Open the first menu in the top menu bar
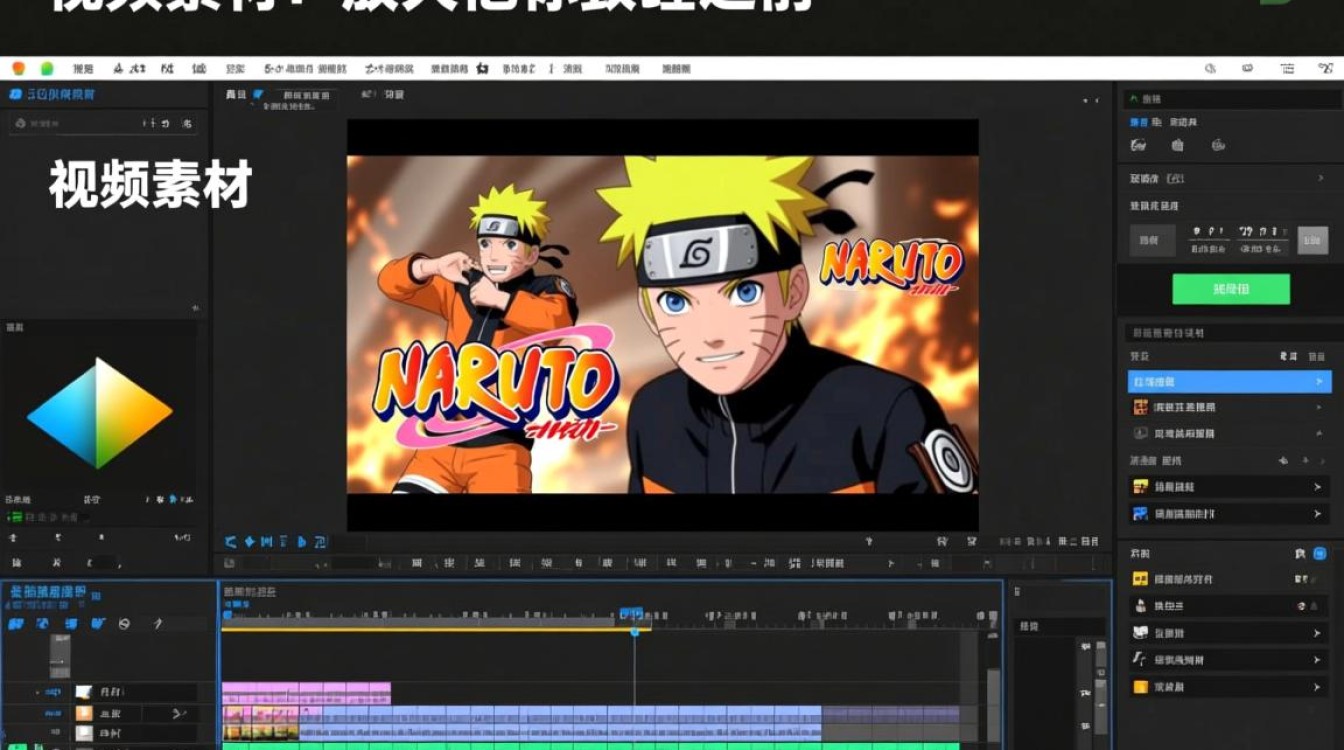Viewport: 1344px width, 750px height. pyautogui.click(x=83, y=69)
